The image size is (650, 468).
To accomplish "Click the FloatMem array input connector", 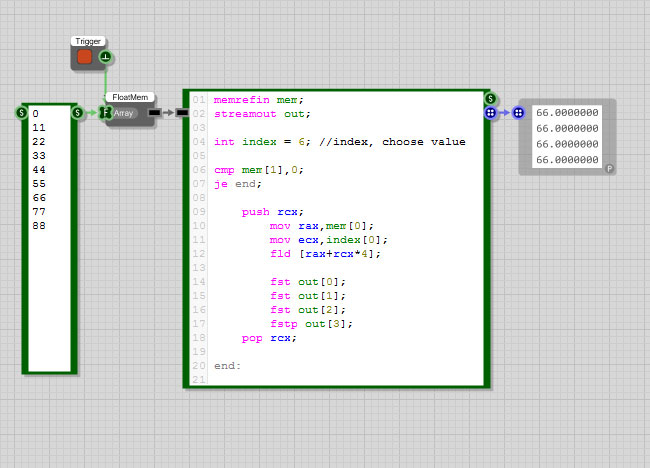I will (x=103, y=113).
